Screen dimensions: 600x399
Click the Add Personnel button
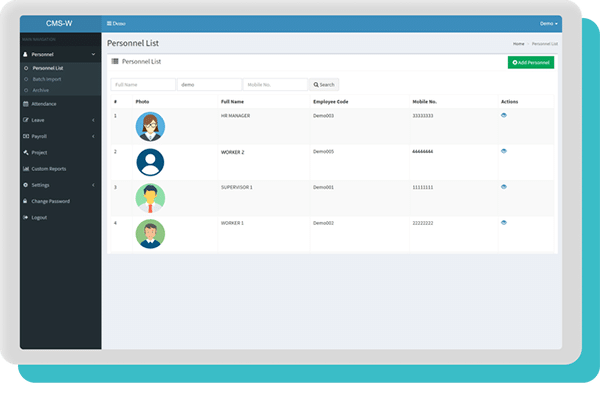[x=531, y=62]
